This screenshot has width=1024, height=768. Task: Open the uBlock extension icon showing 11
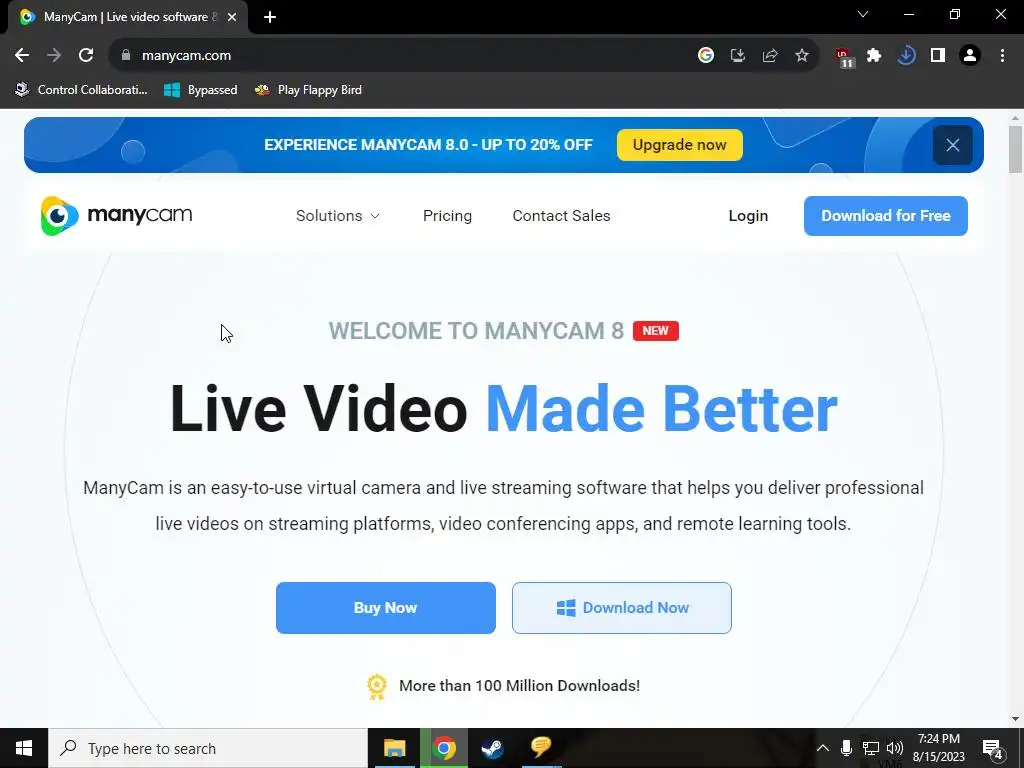click(844, 57)
